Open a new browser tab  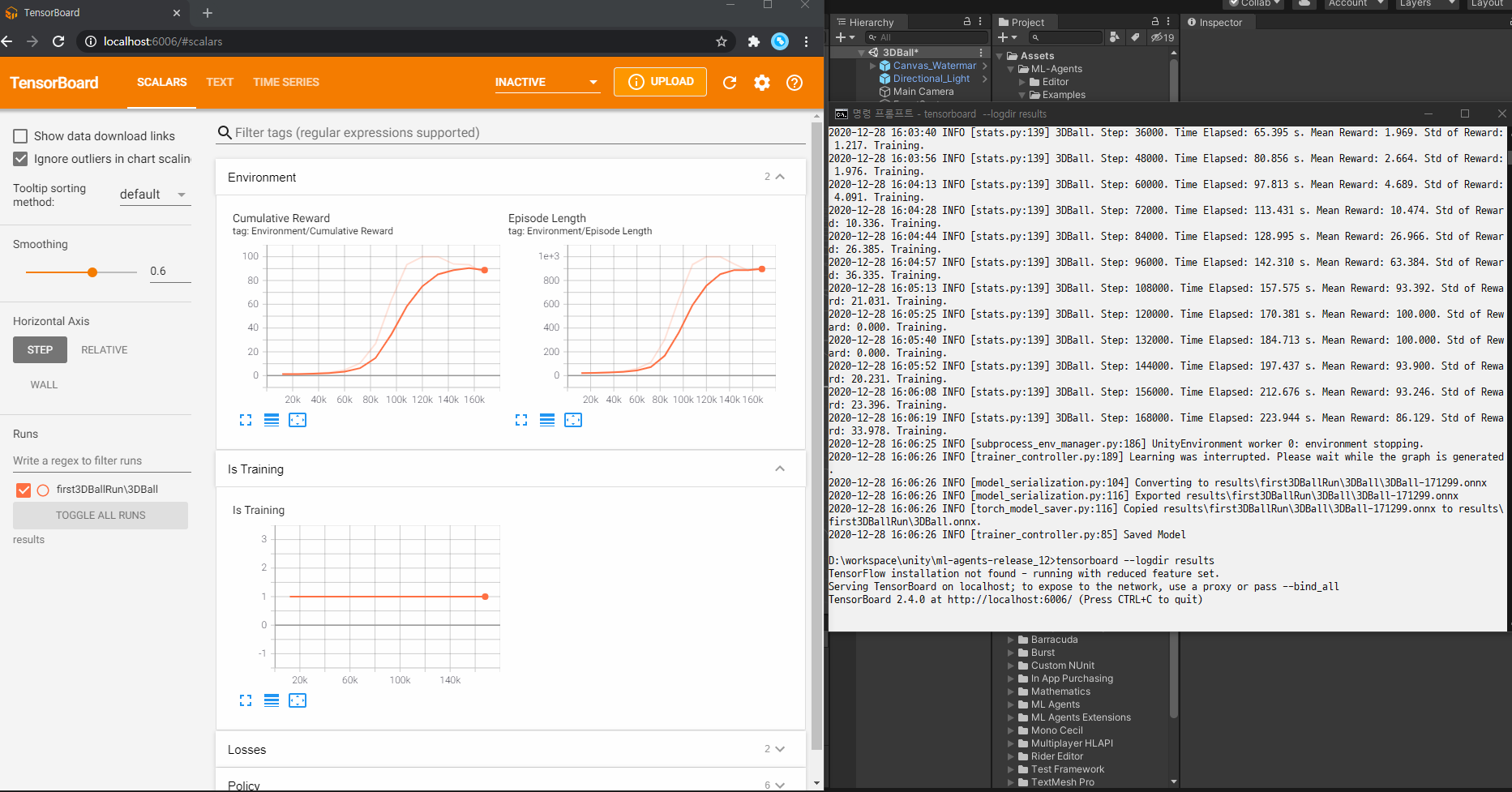click(x=208, y=13)
